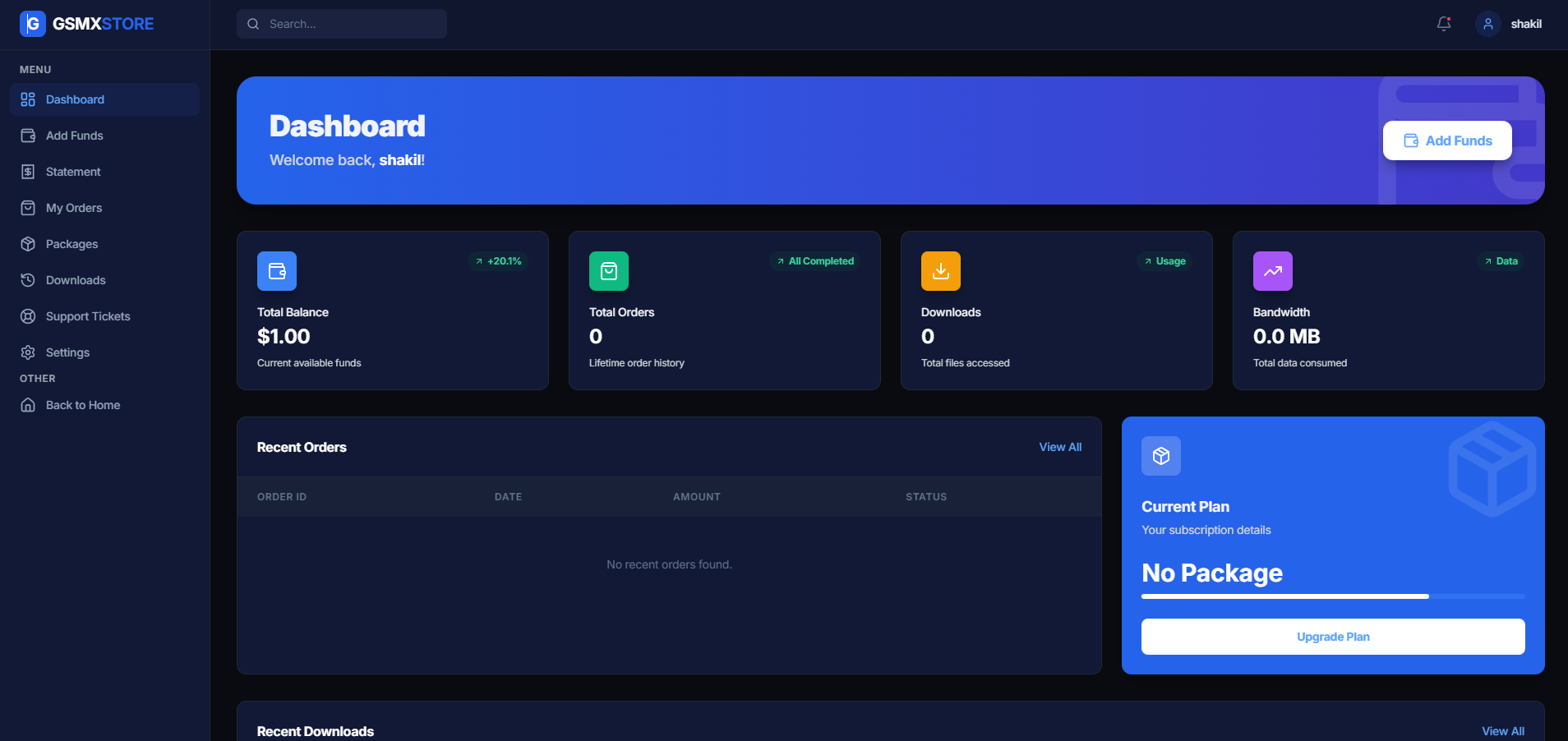Click the purple Bandwidth trend icon
Screen dimensions: 1568x741
coord(1272,271)
